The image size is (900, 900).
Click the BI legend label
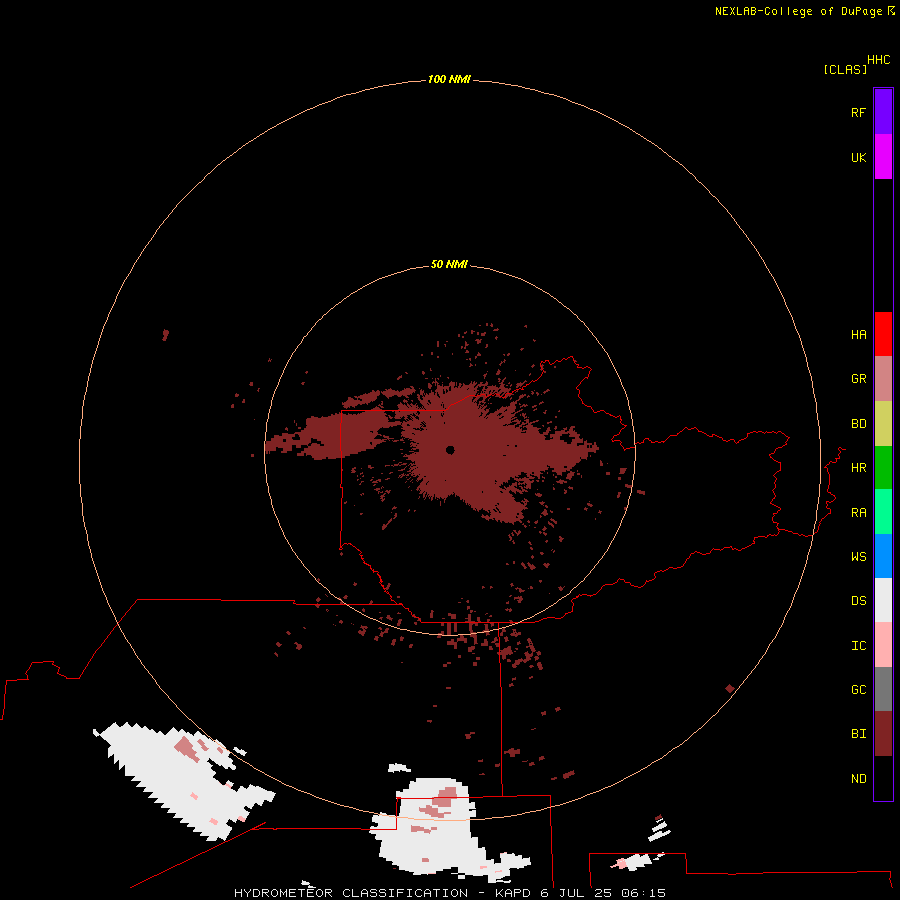coord(858,734)
